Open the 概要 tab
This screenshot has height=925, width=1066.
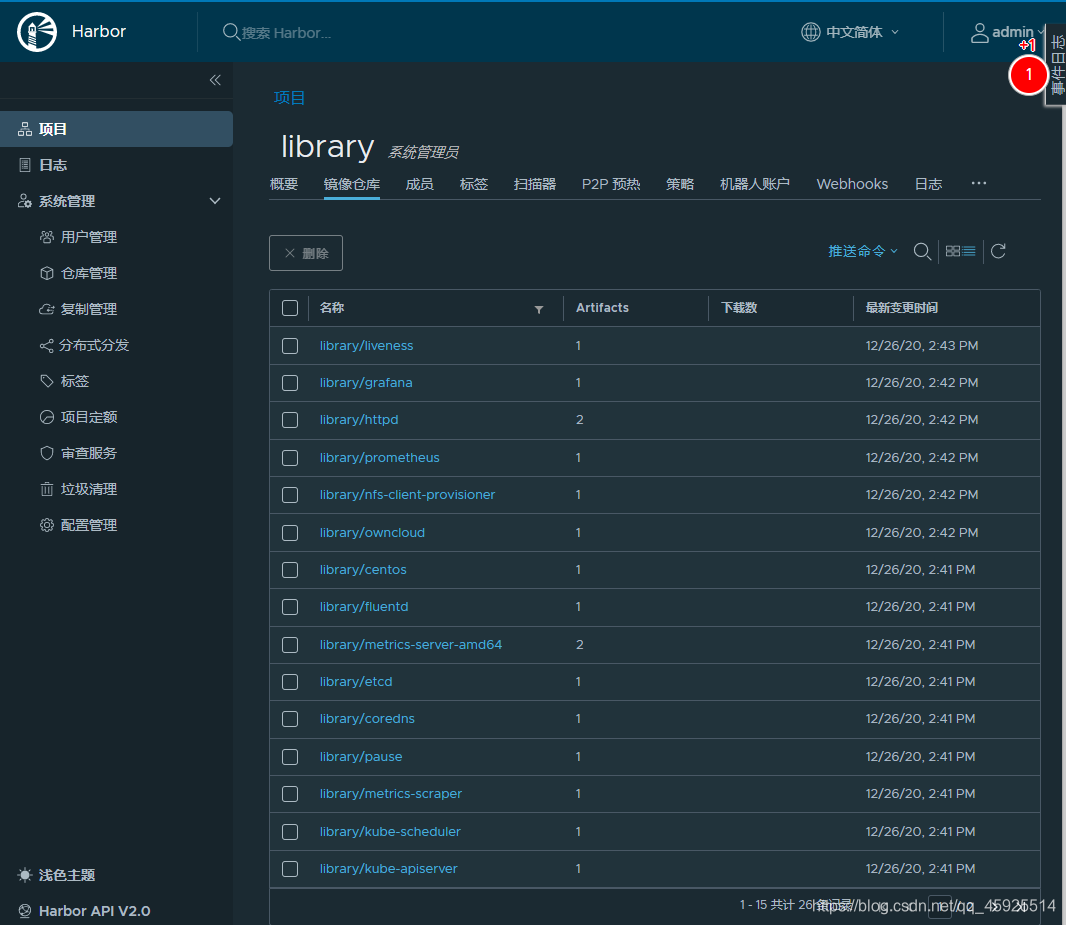tap(283, 184)
